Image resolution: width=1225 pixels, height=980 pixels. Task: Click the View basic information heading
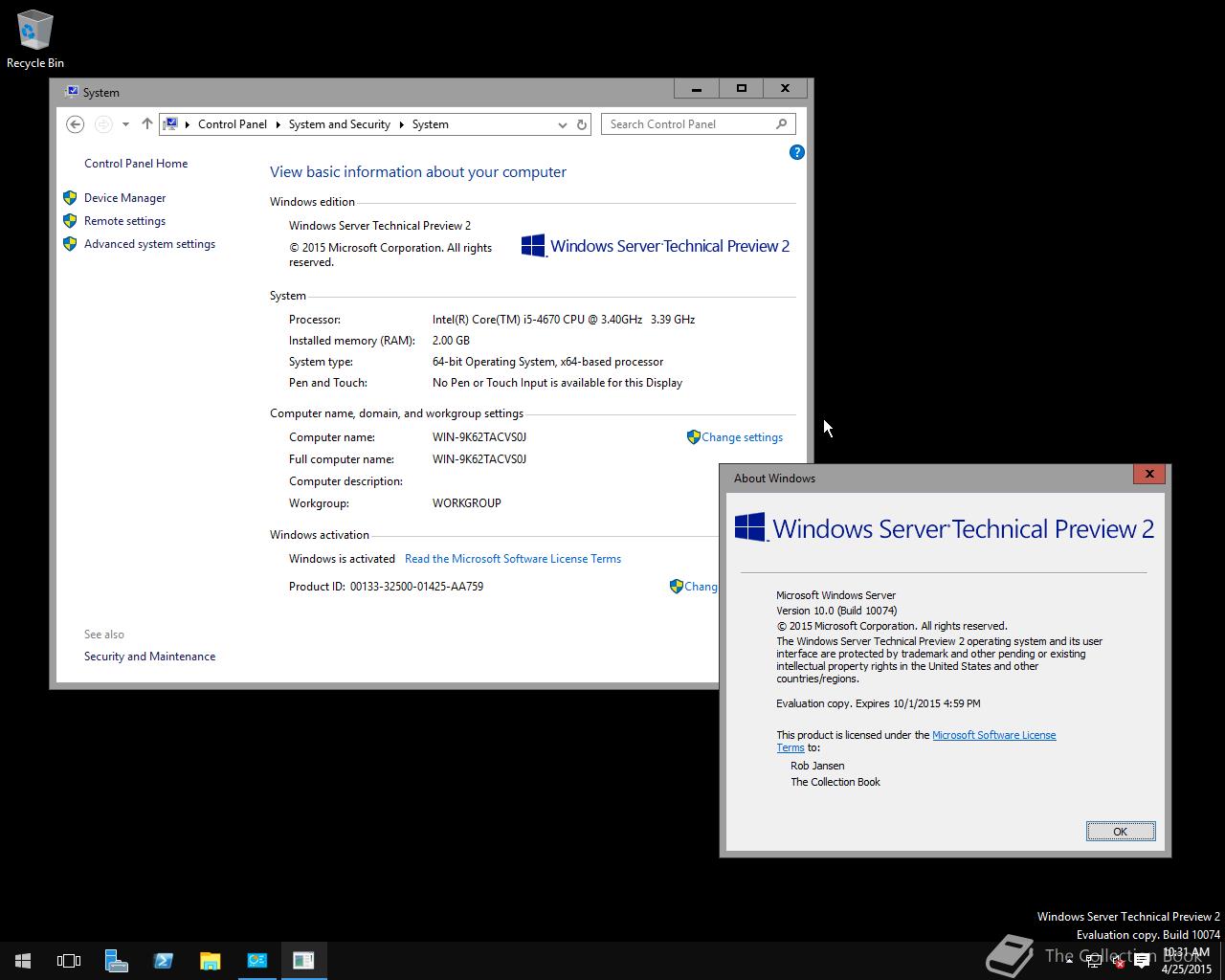(x=418, y=172)
